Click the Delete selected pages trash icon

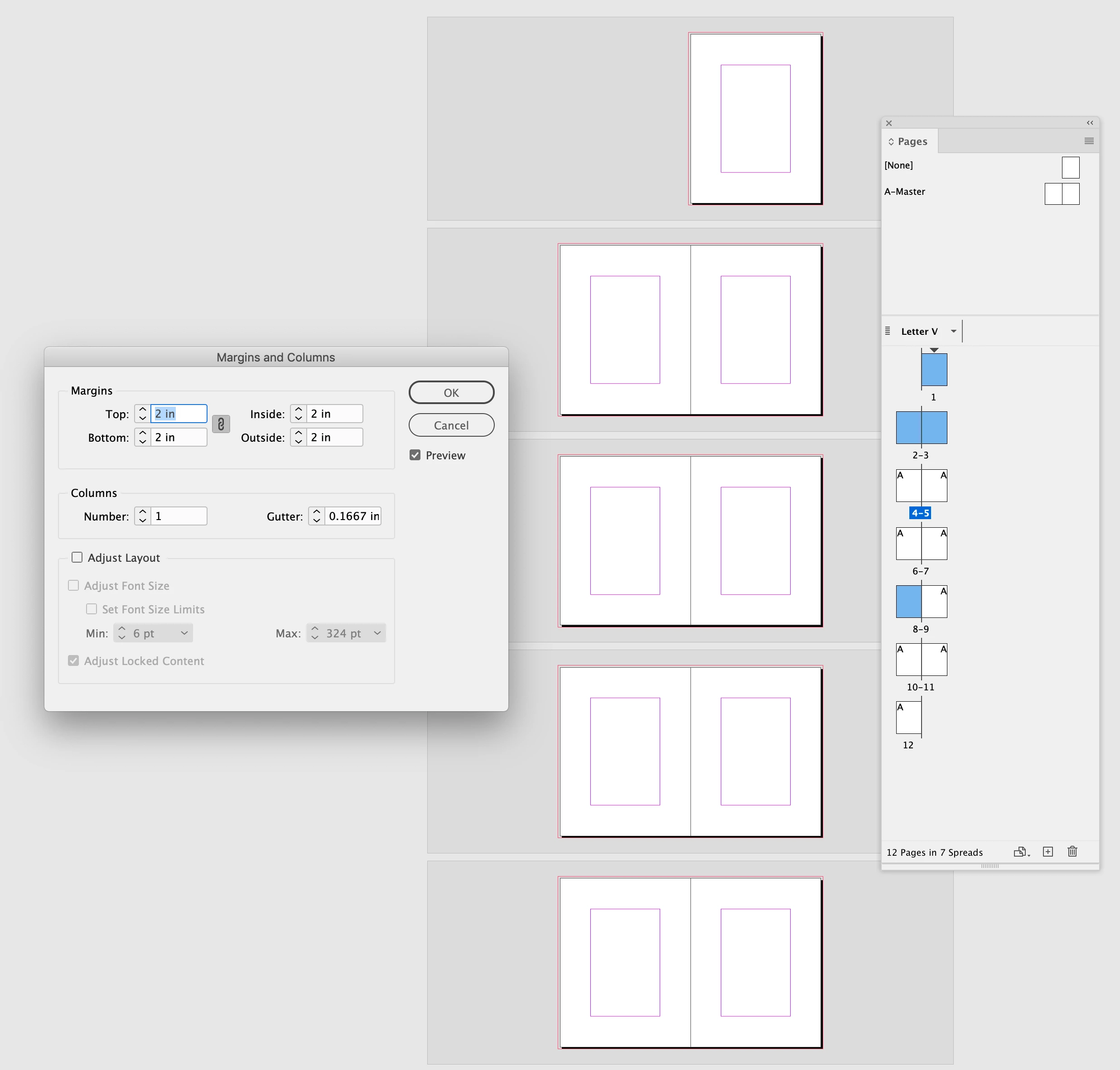tap(1072, 852)
